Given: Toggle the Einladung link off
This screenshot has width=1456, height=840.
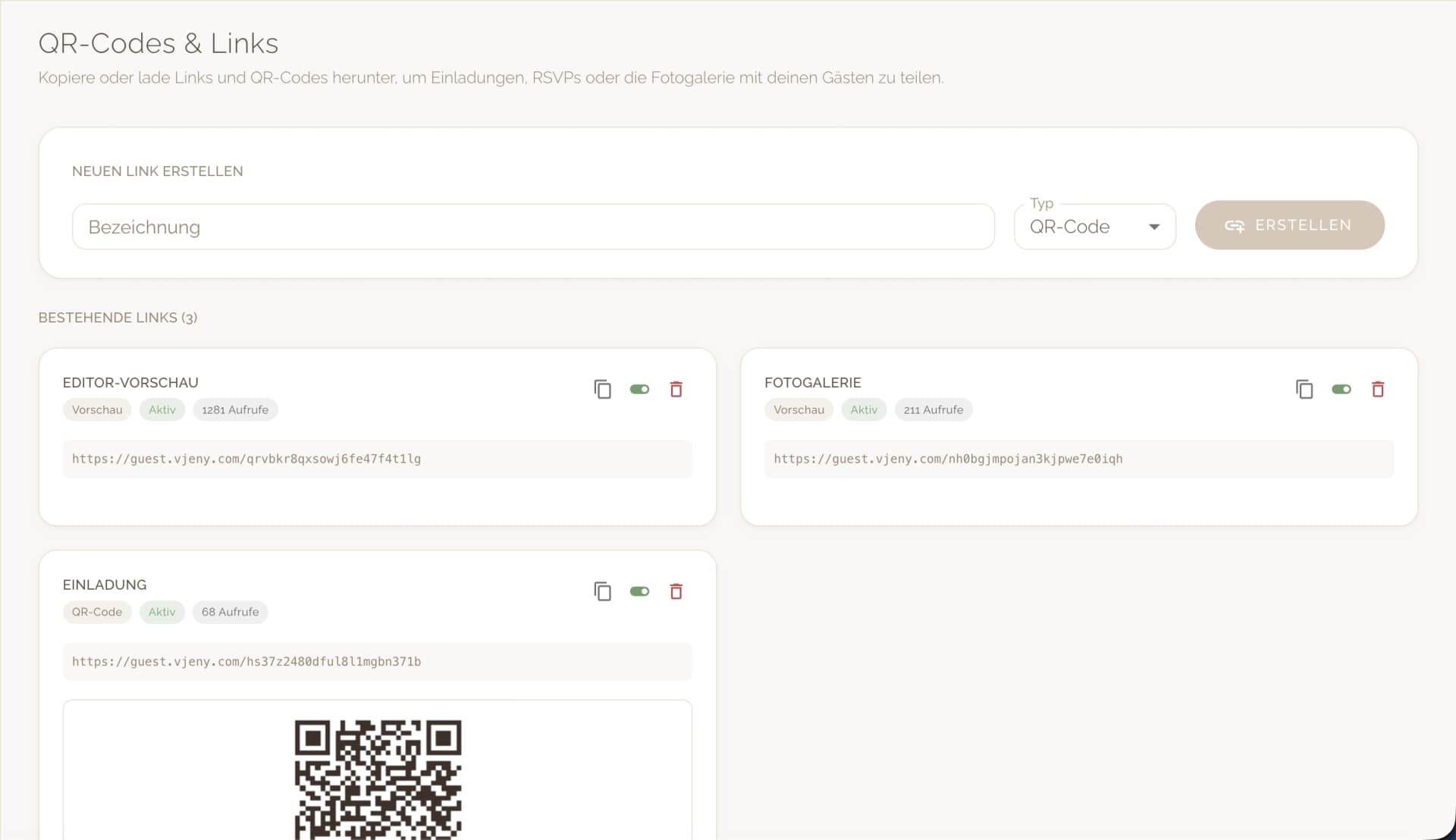Looking at the screenshot, I should click(639, 591).
